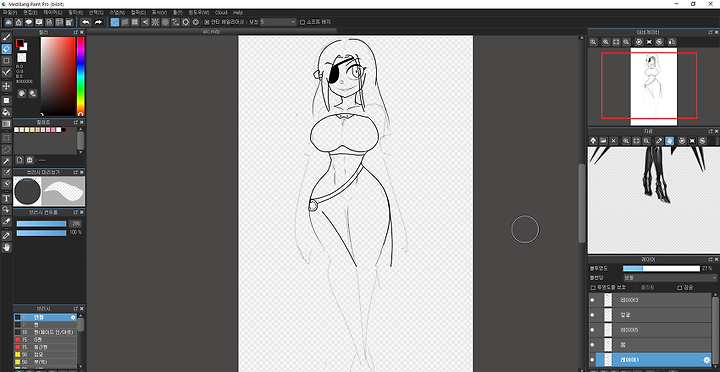The image size is (720, 372).
Task: Toggle the anti-aliasing checkbox in top toolbar
Action: point(206,22)
